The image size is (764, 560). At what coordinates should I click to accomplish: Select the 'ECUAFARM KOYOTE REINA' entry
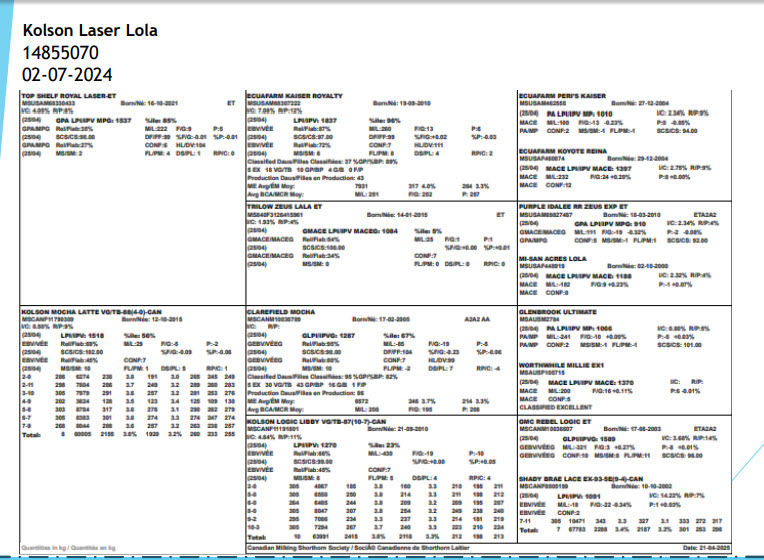coord(563,151)
